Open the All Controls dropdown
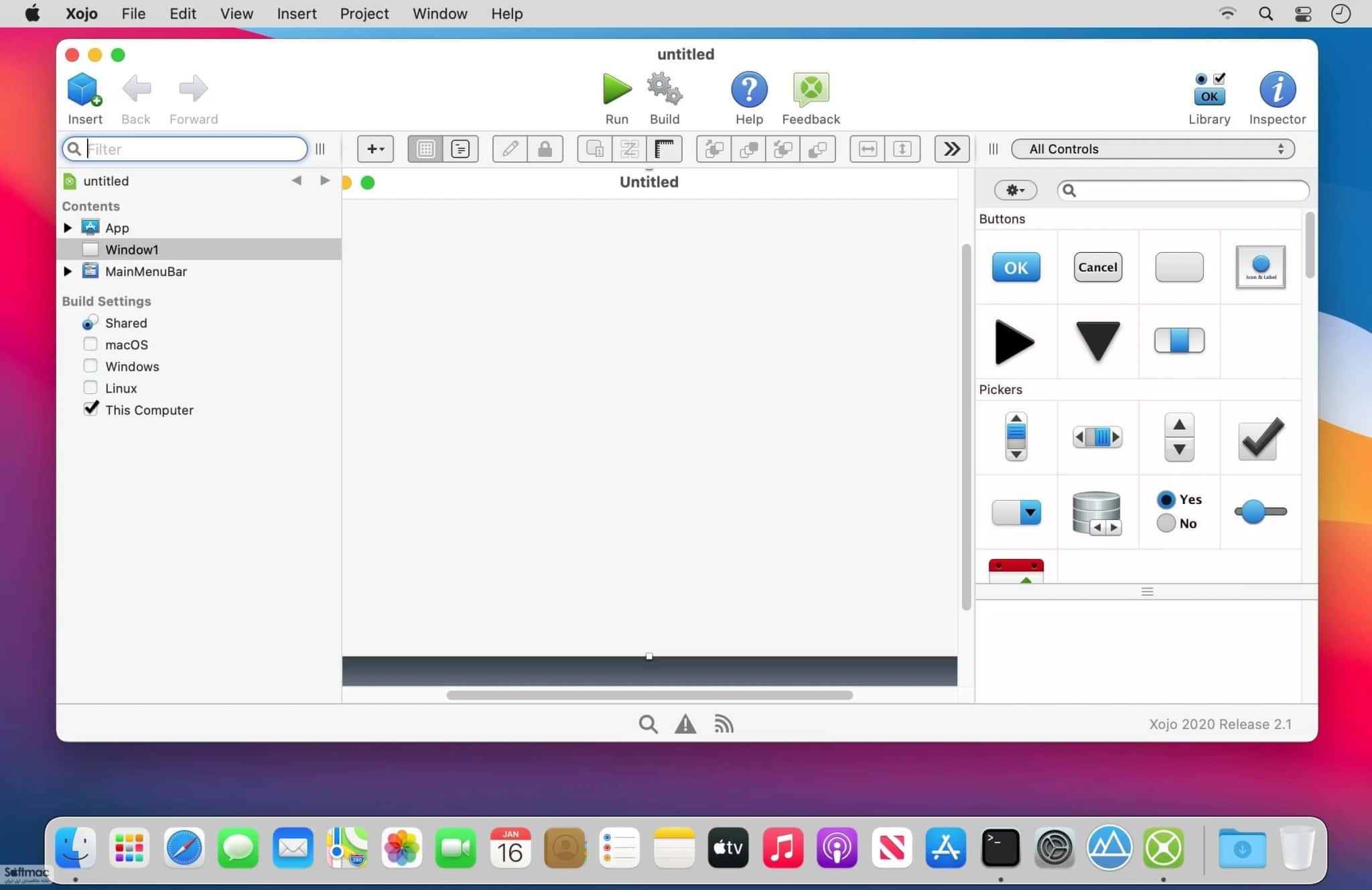This screenshot has height=890, width=1372. point(1152,149)
